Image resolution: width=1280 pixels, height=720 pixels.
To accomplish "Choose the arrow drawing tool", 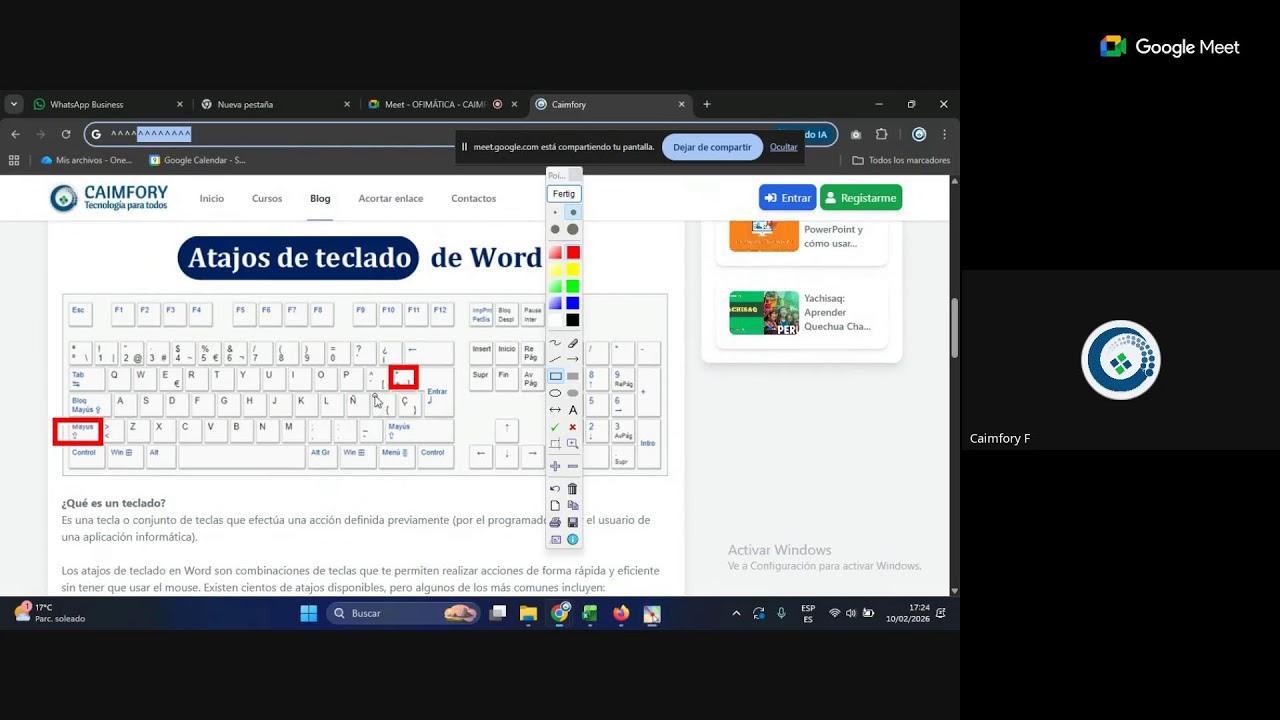I will point(573,360).
